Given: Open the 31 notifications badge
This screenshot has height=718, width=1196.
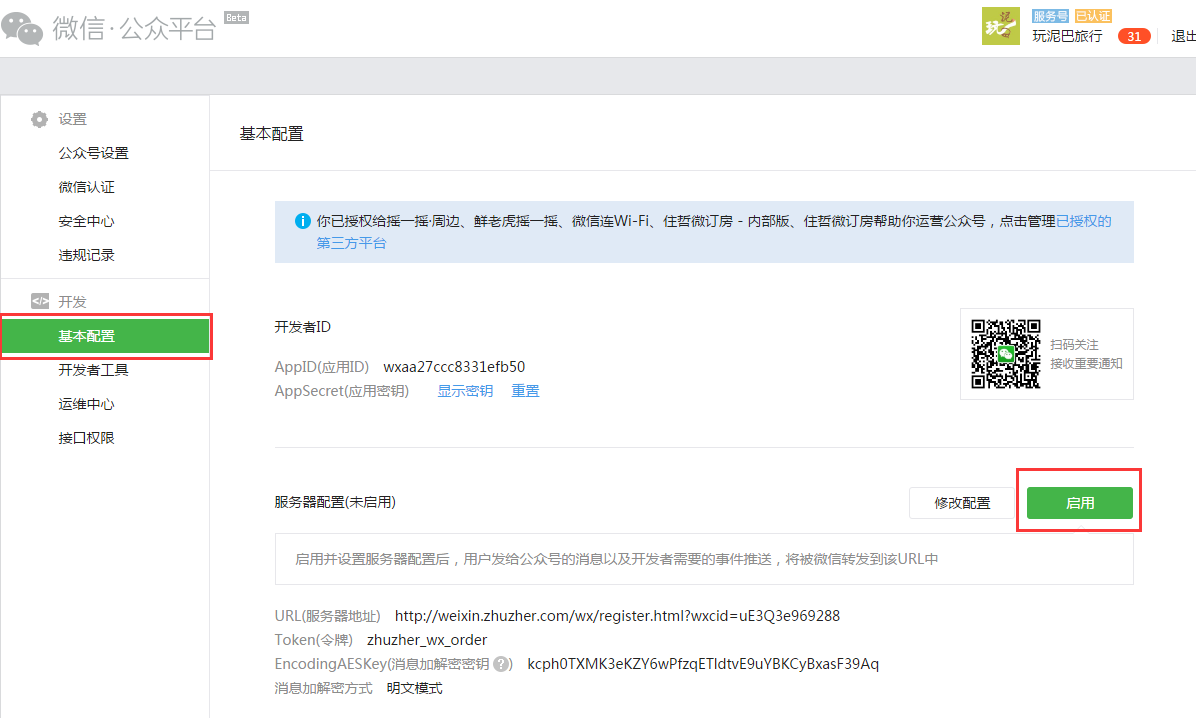Looking at the screenshot, I should (1134, 36).
